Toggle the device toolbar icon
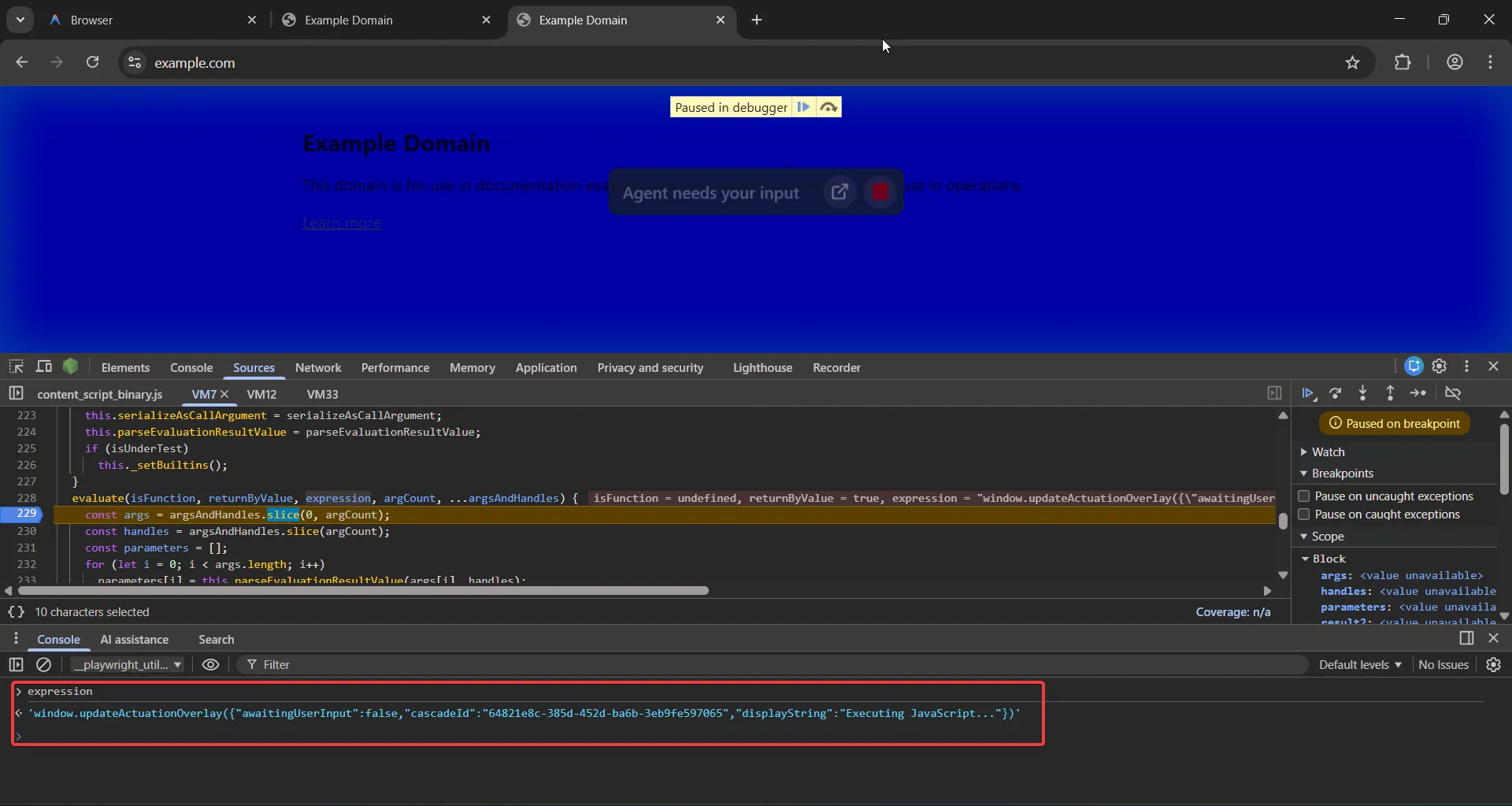1512x806 pixels. (x=44, y=367)
